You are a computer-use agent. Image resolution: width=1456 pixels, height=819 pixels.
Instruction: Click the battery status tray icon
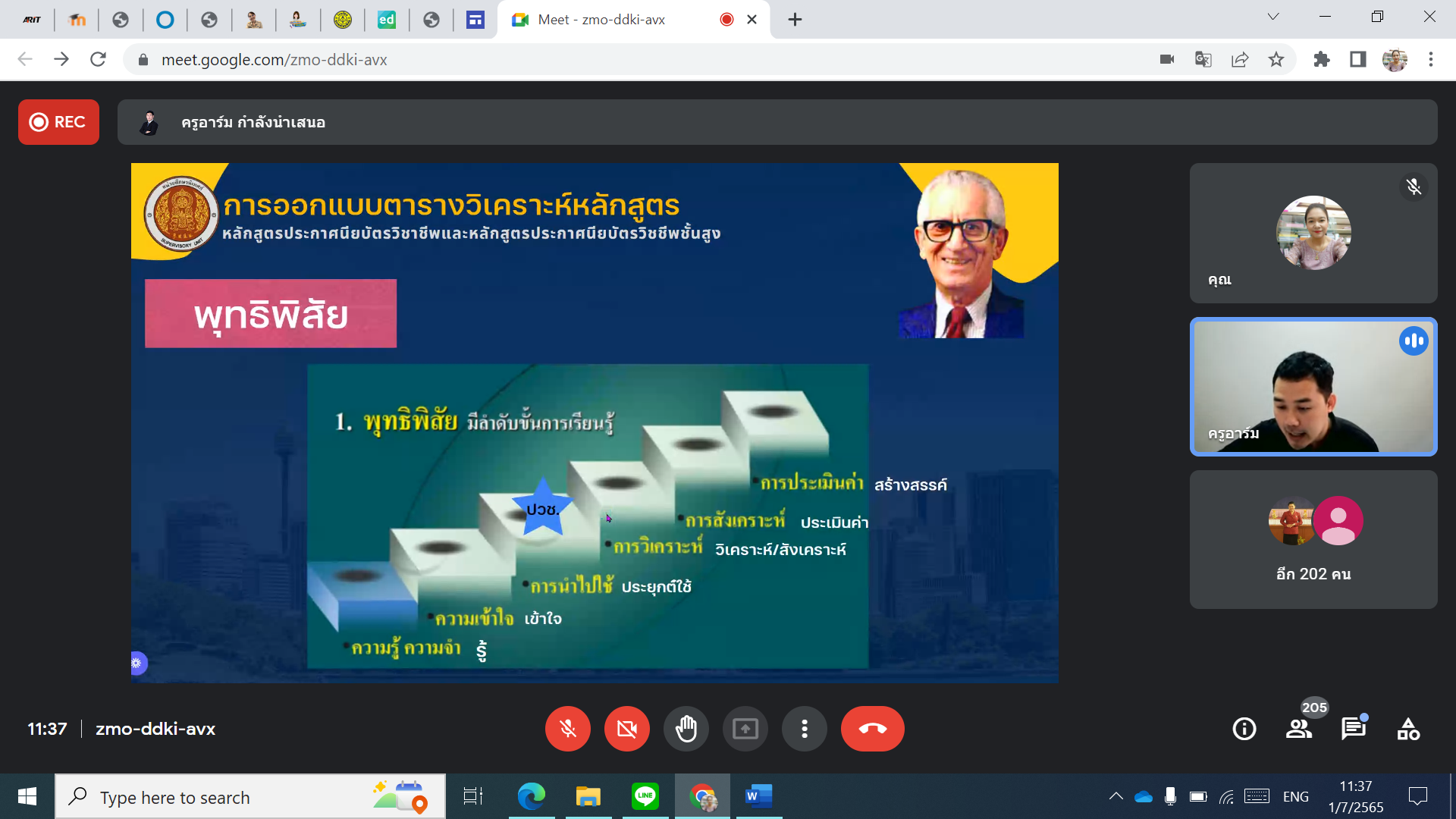pyautogui.click(x=1198, y=796)
